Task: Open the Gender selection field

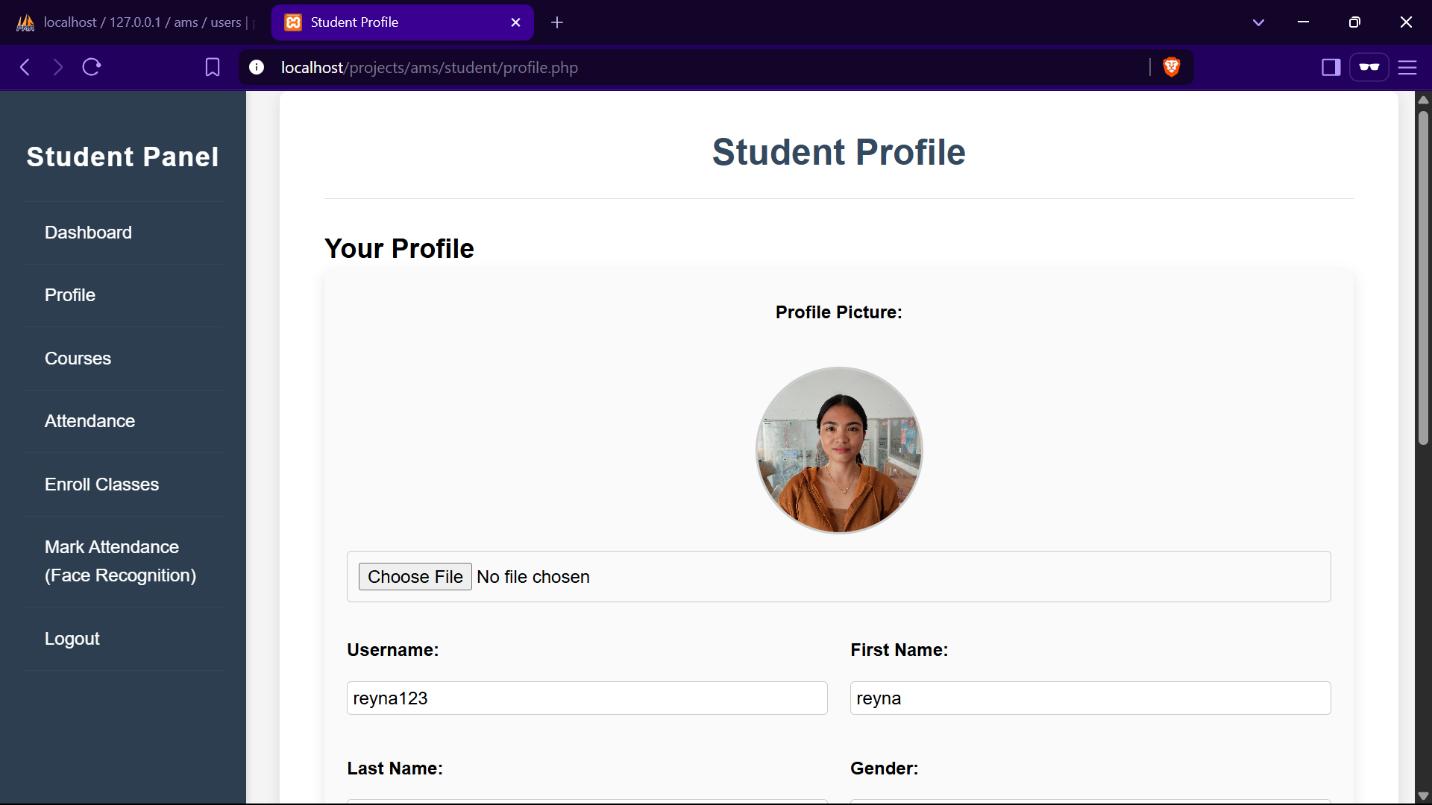Action: pos(1089,800)
